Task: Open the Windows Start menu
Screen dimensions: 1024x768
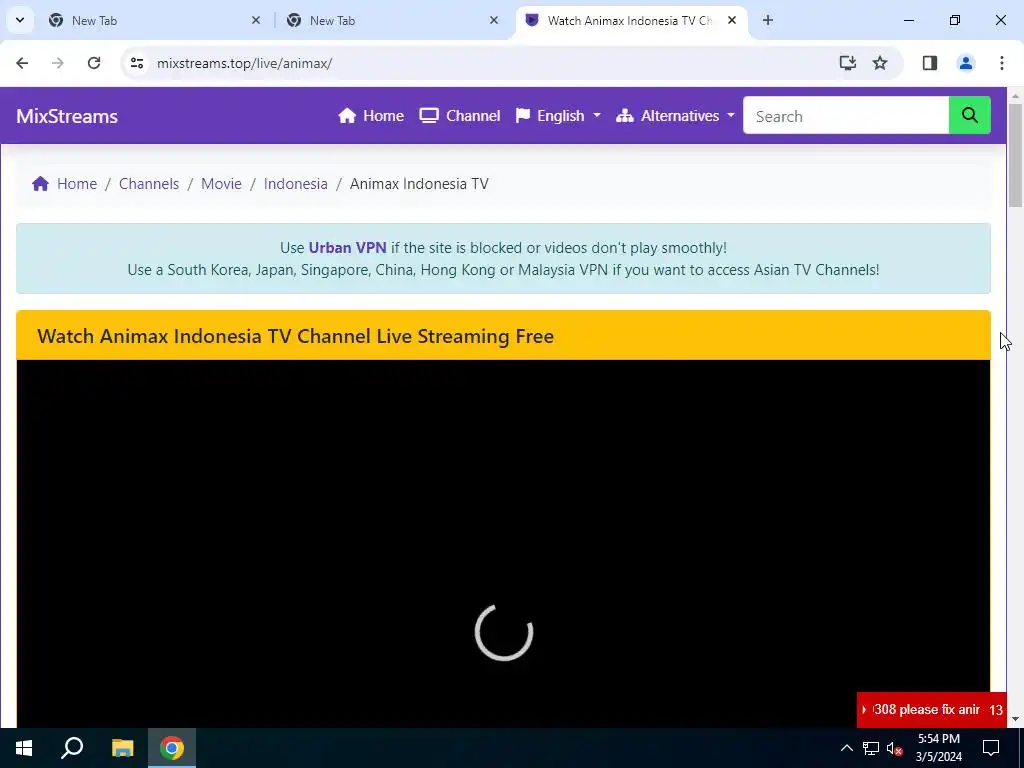Action: (24, 748)
